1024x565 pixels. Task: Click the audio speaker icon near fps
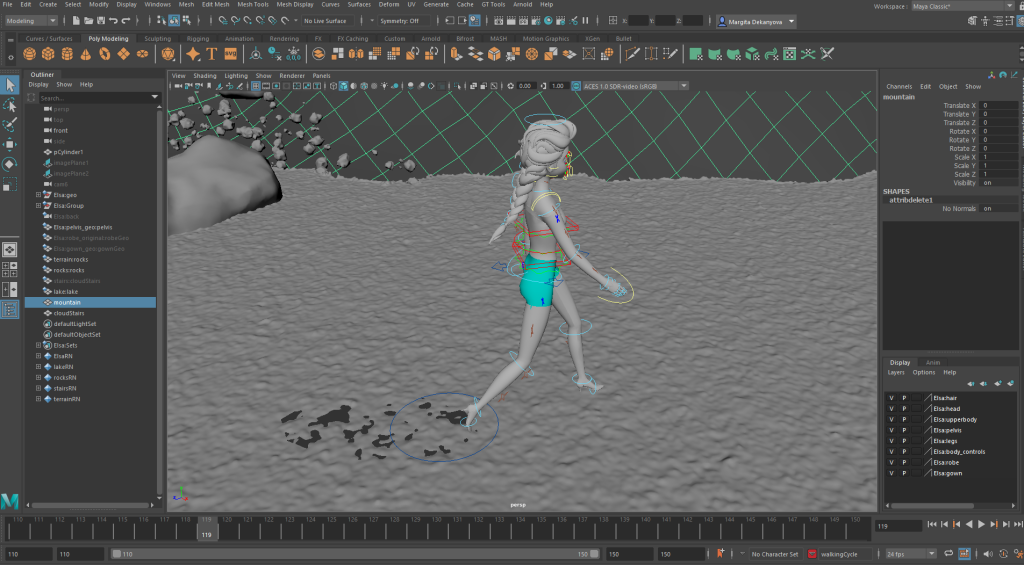[987, 554]
